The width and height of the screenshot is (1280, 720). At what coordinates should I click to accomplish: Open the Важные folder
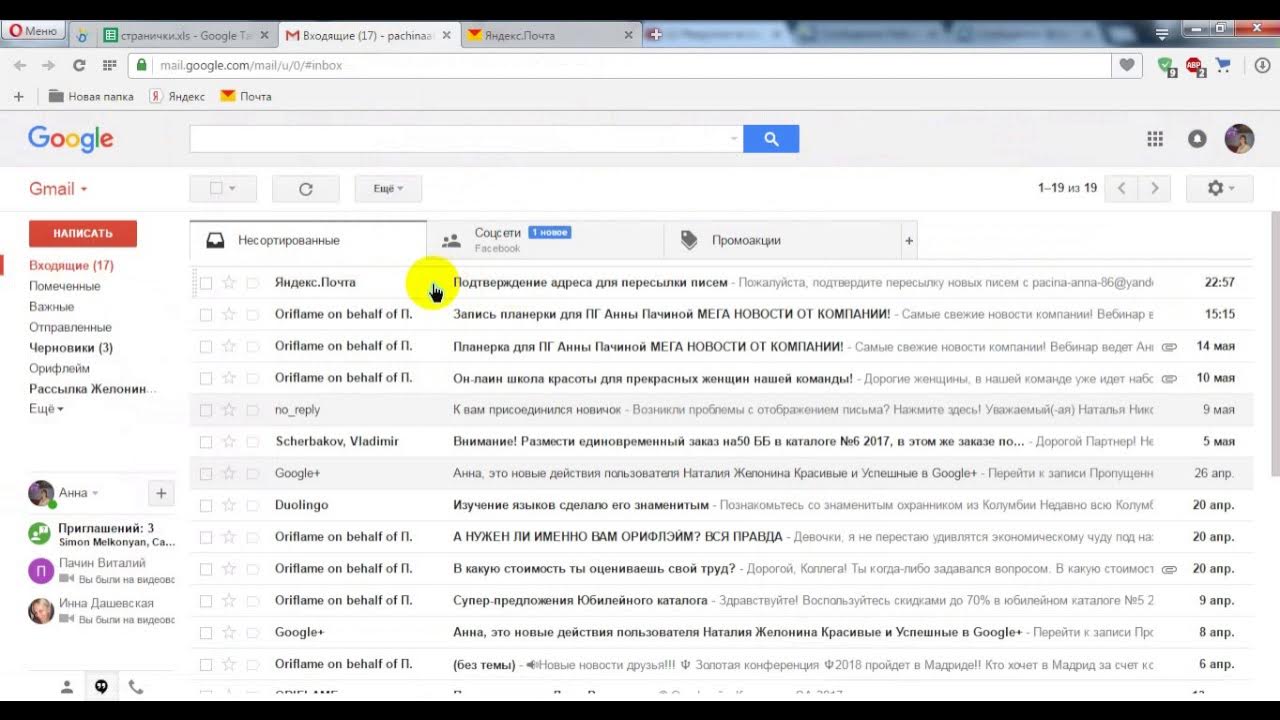coord(51,307)
